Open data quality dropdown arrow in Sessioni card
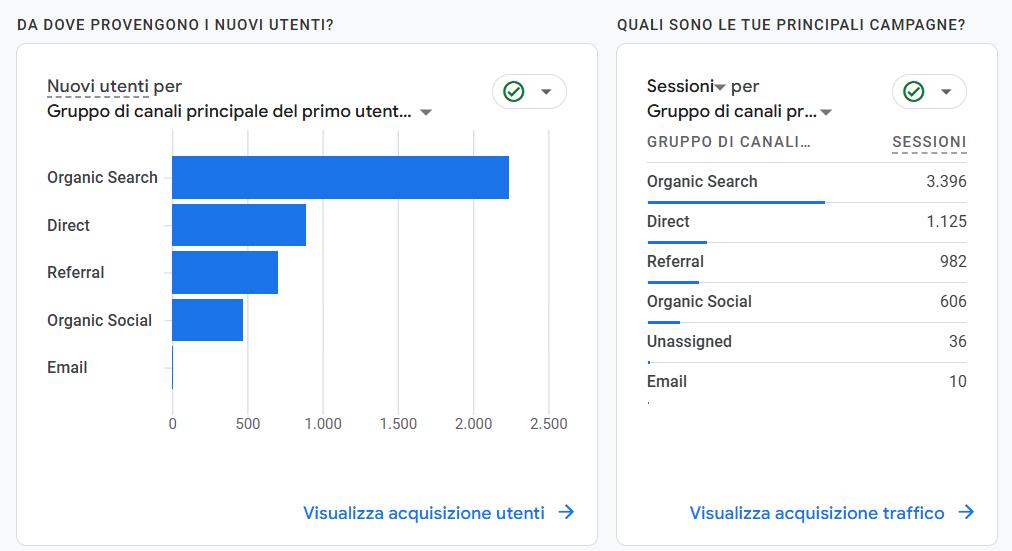 coord(946,92)
